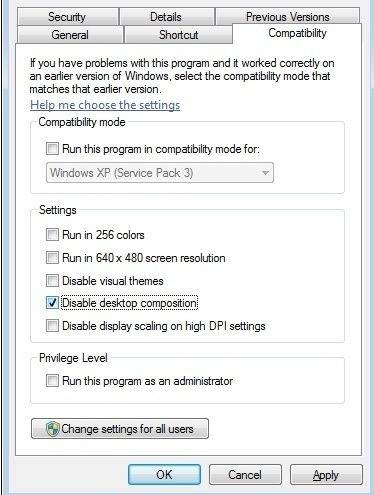Click the Apply button
Image resolution: width=374 pixels, height=495 pixels.
(326, 474)
